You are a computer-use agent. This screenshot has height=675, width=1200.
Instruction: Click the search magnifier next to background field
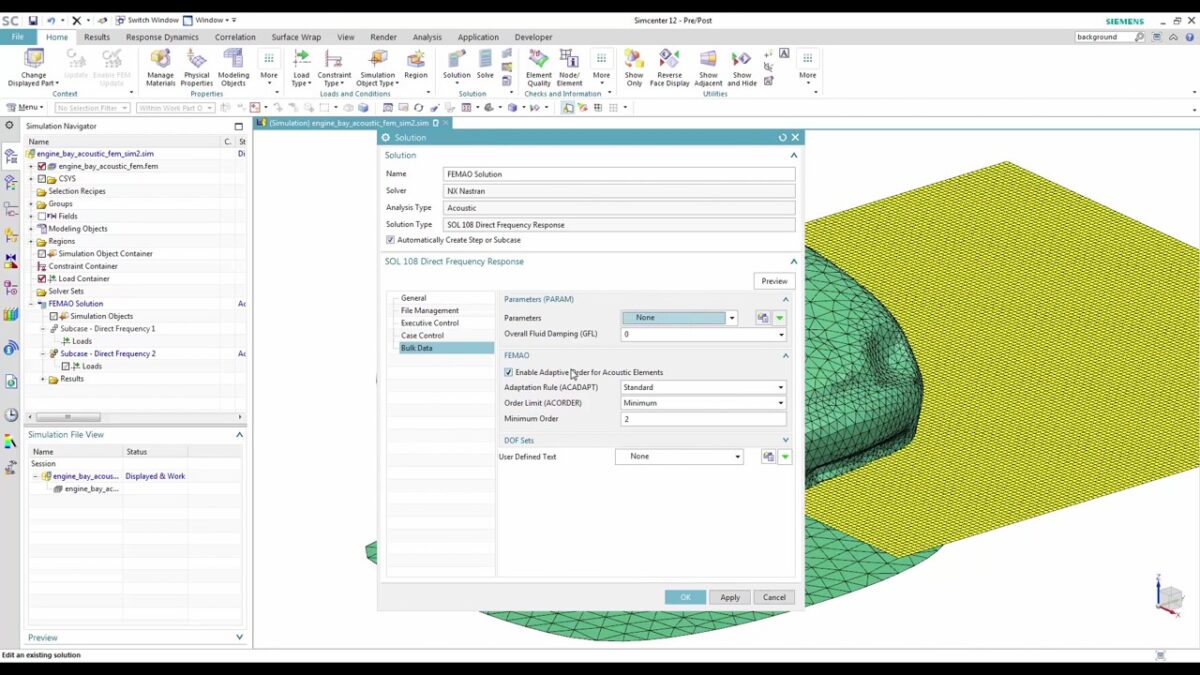coord(1139,37)
